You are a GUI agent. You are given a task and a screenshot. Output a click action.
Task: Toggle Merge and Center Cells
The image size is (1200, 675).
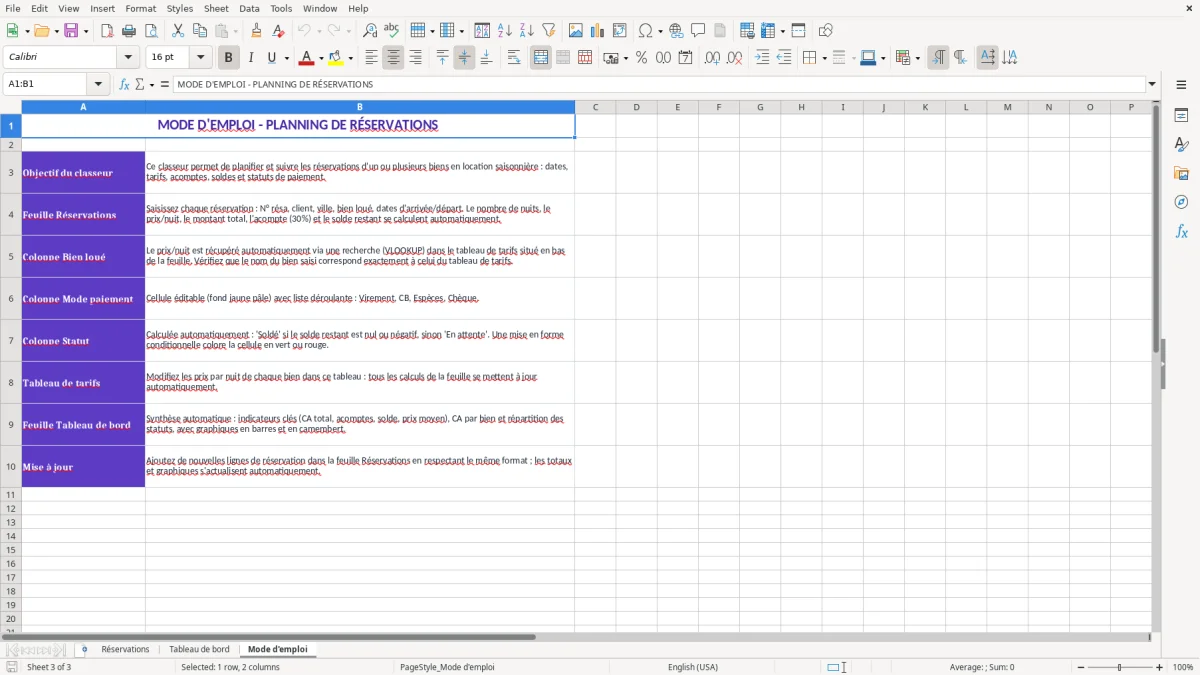coord(541,58)
